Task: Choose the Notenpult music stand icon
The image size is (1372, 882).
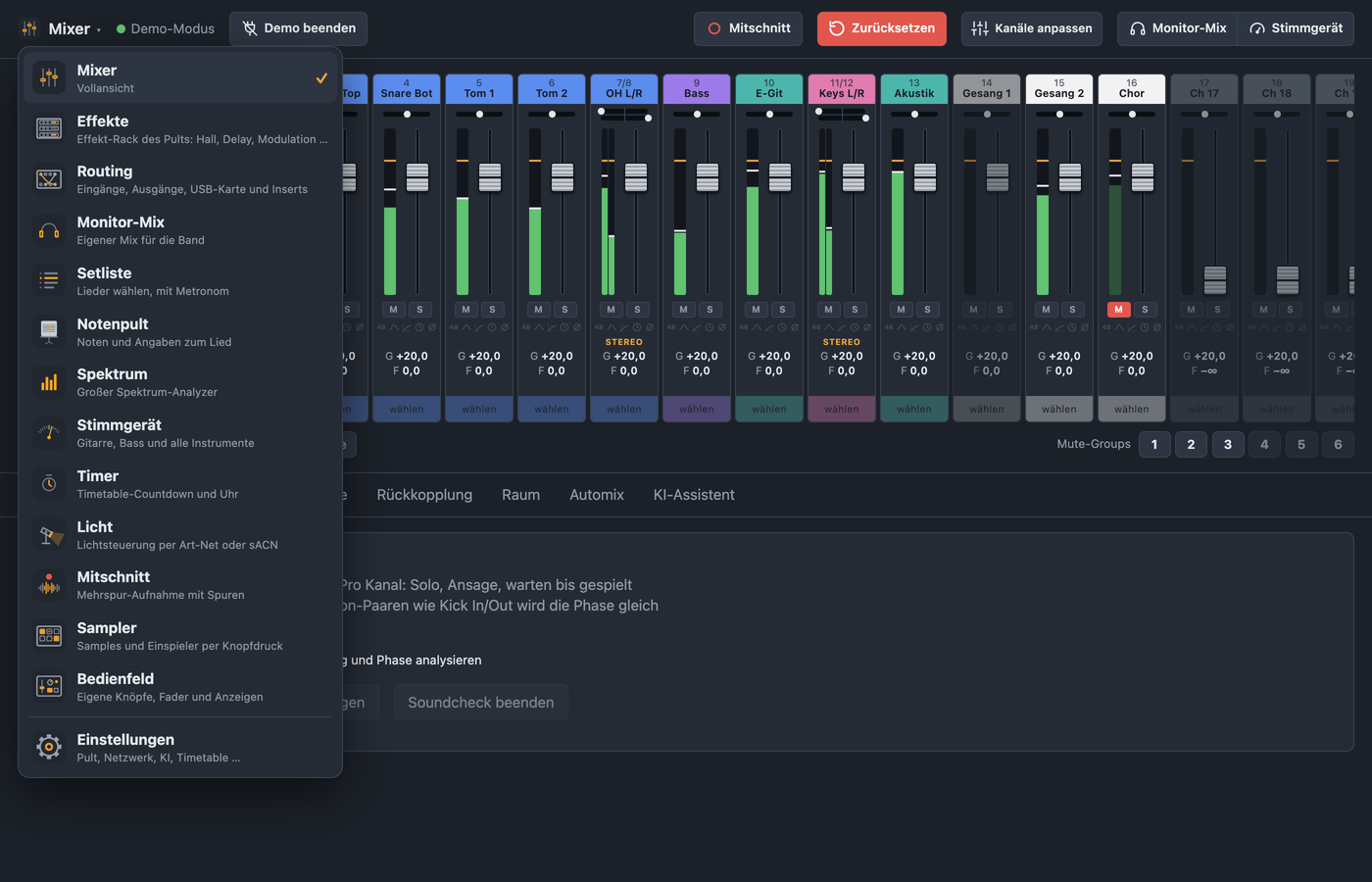Action: (49, 331)
